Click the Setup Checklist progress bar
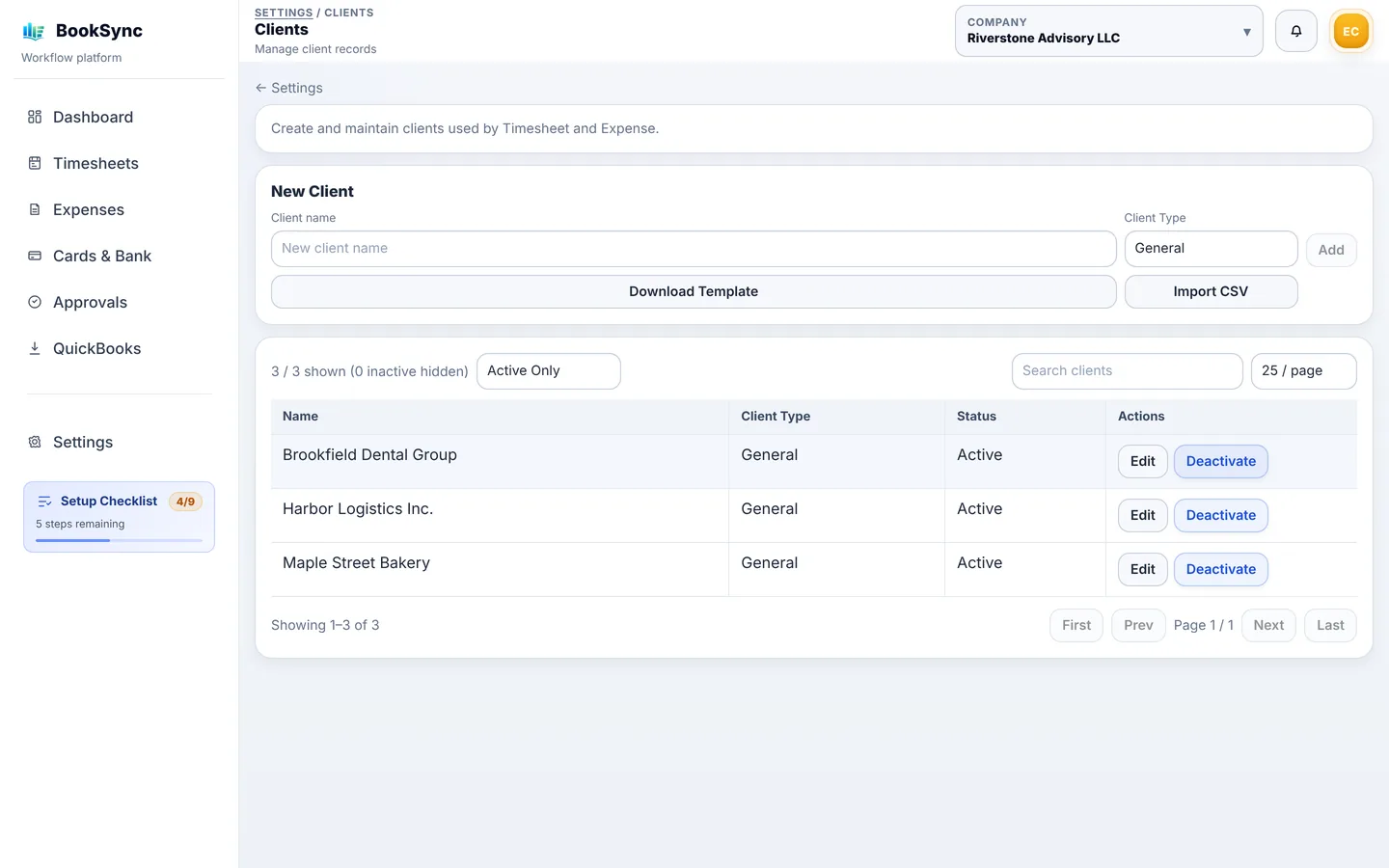The image size is (1389, 868). pyautogui.click(x=119, y=540)
